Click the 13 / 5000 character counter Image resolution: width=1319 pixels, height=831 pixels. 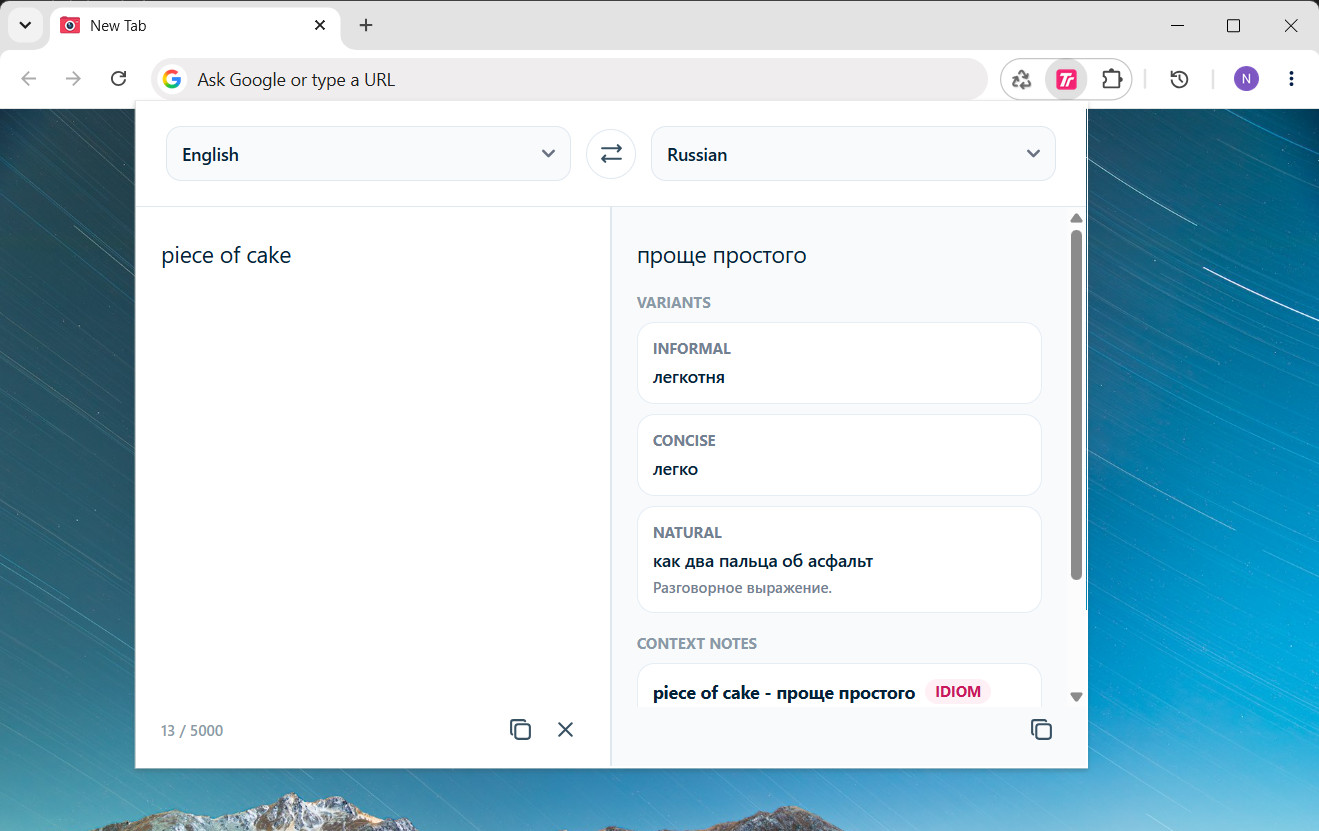[x=192, y=731]
